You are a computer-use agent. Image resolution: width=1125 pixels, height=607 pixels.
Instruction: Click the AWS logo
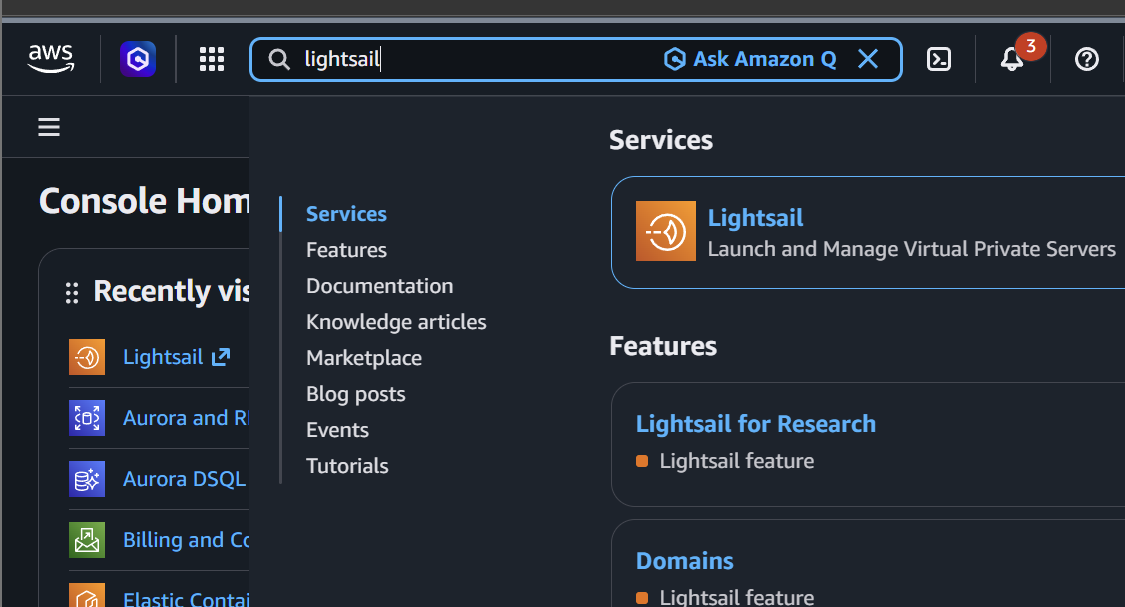(51, 59)
